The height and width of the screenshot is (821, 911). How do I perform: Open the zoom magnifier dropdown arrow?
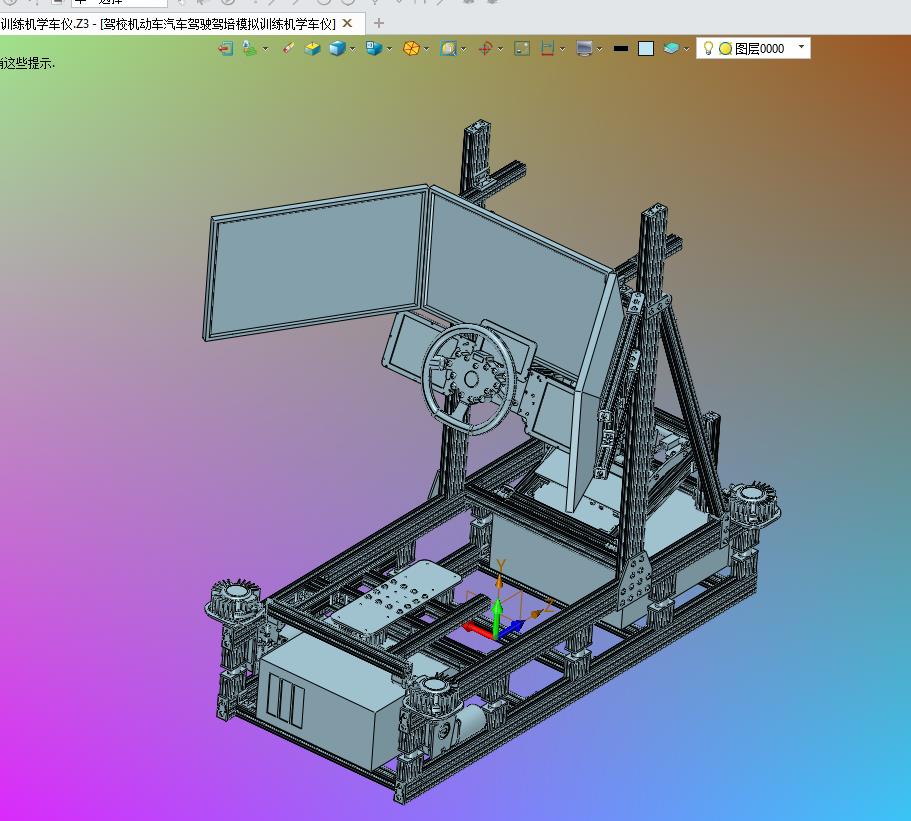[464, 49]
